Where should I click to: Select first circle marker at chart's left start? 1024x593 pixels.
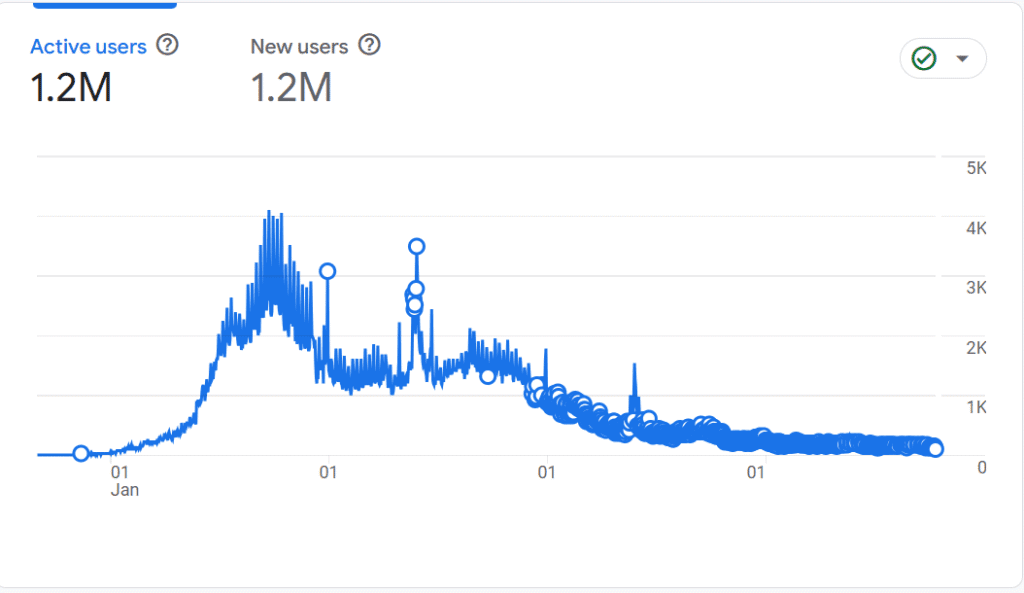[81, 454]
